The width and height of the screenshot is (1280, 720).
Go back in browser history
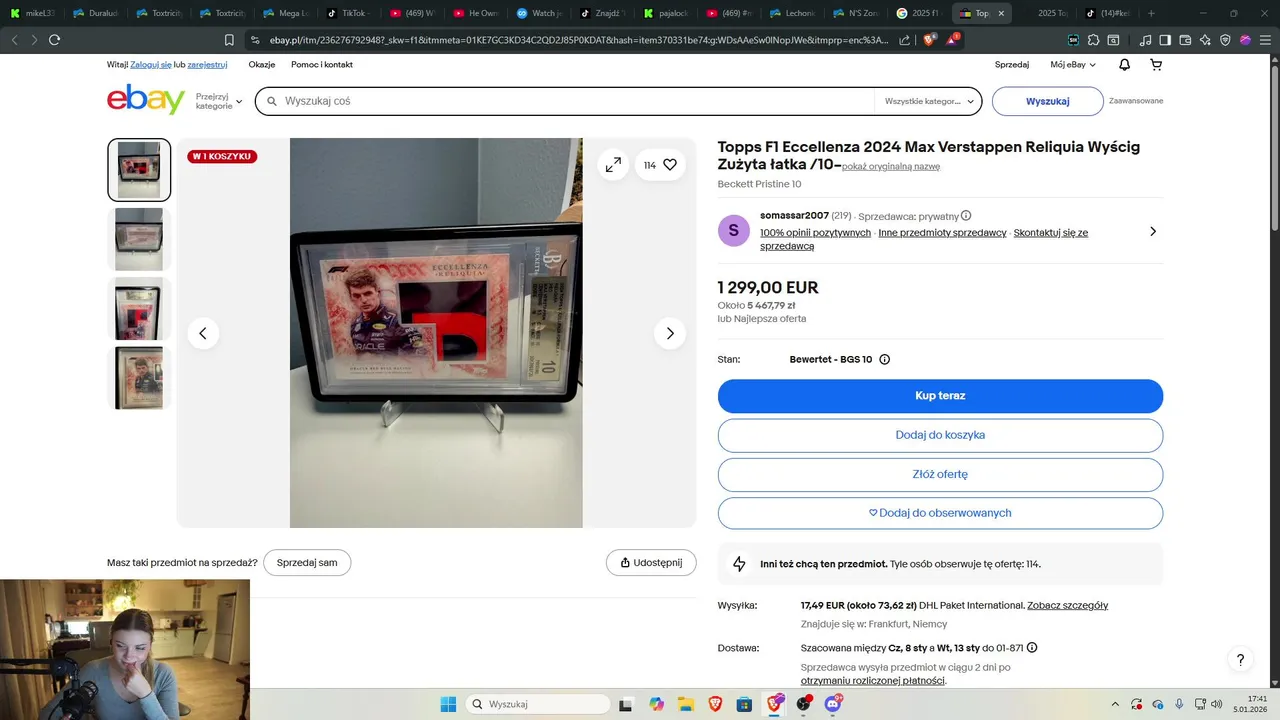point(14,40)
